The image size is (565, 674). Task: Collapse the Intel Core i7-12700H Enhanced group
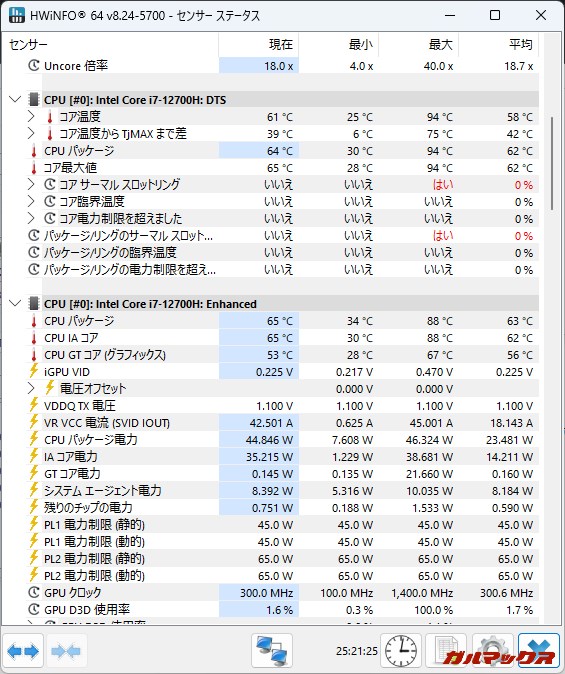point(15,304)
